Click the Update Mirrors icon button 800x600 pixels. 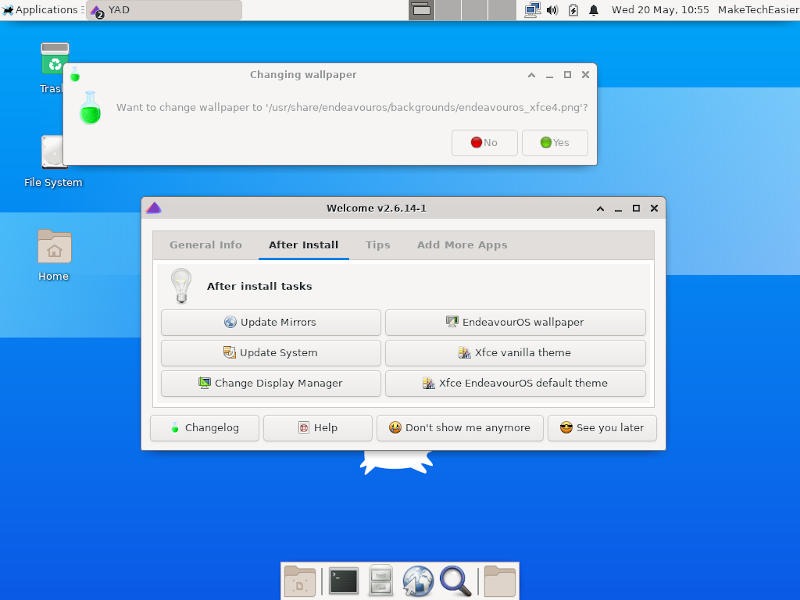point(270,322)
